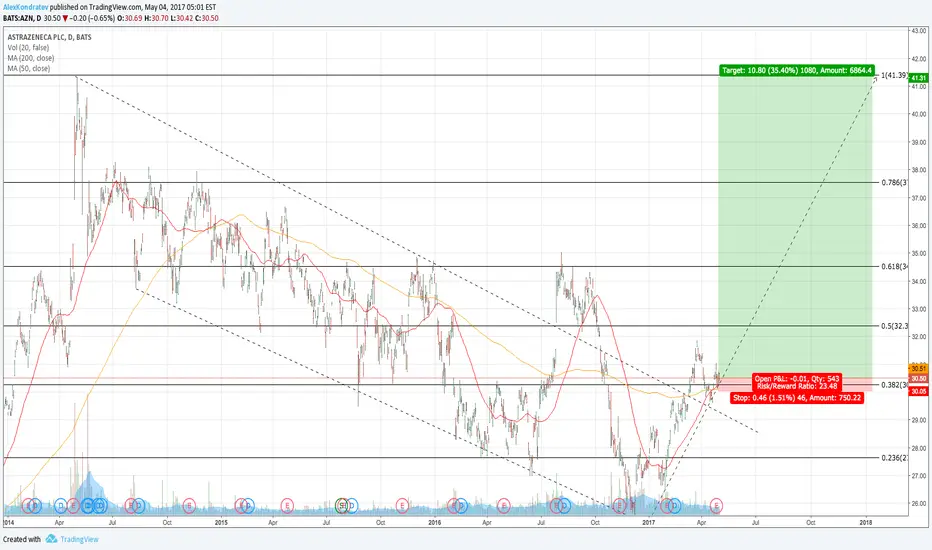Image resolution: width=932 pixels, height=550 pixels.
Task: Click the earnings E marker near May 2015
Action: (287, 506)
